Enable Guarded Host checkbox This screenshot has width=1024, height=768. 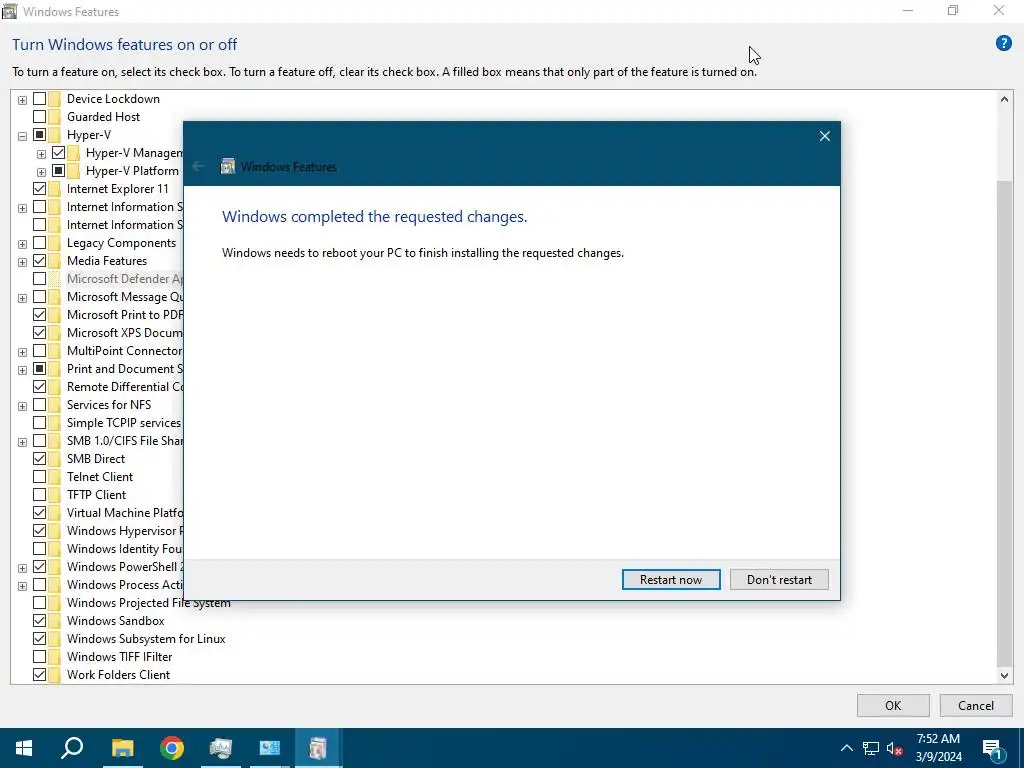(x=39, y=117)
